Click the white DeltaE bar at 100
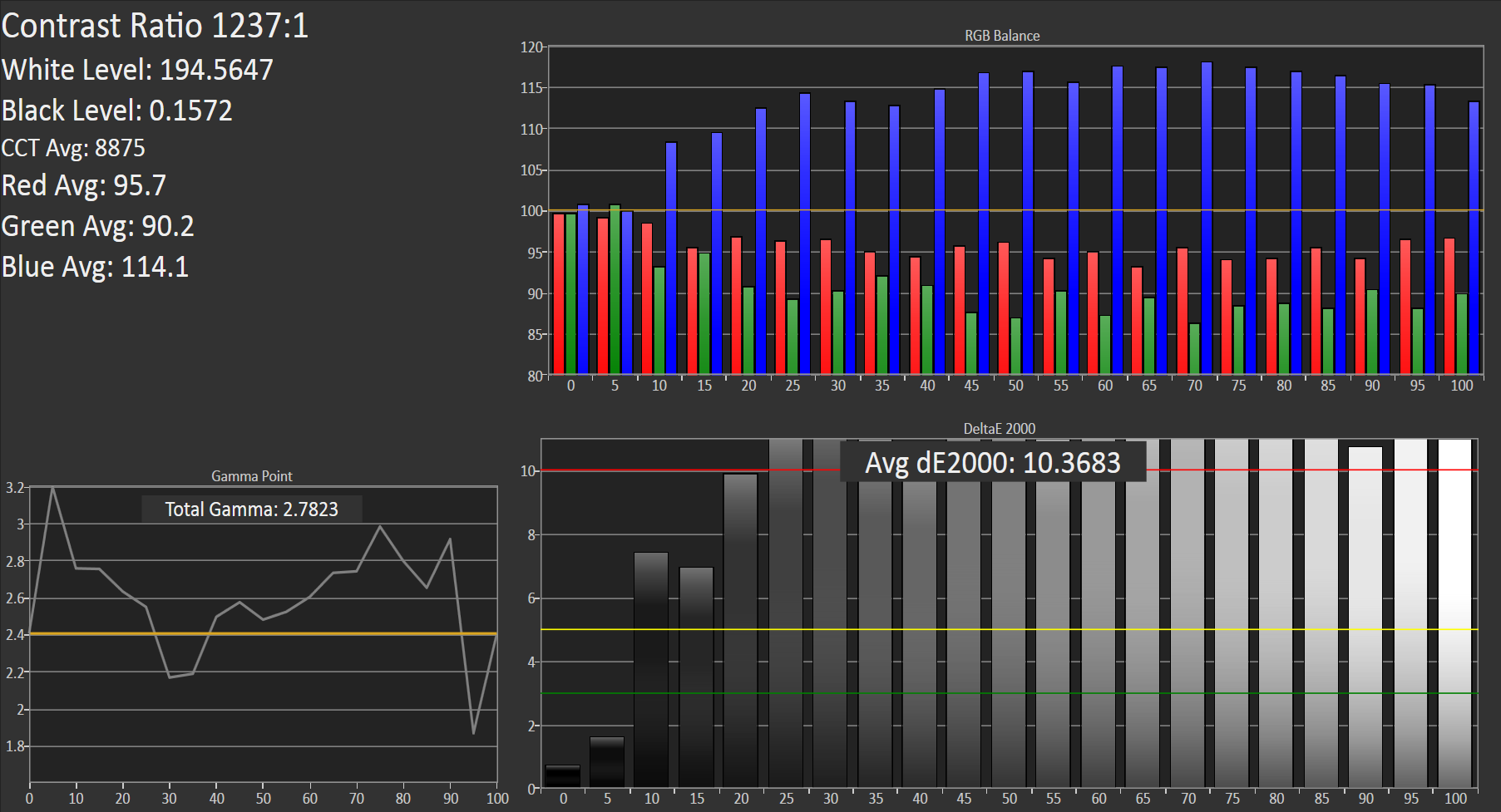The width and height of the screenshot is (1501, 812). coord(1455,613)
